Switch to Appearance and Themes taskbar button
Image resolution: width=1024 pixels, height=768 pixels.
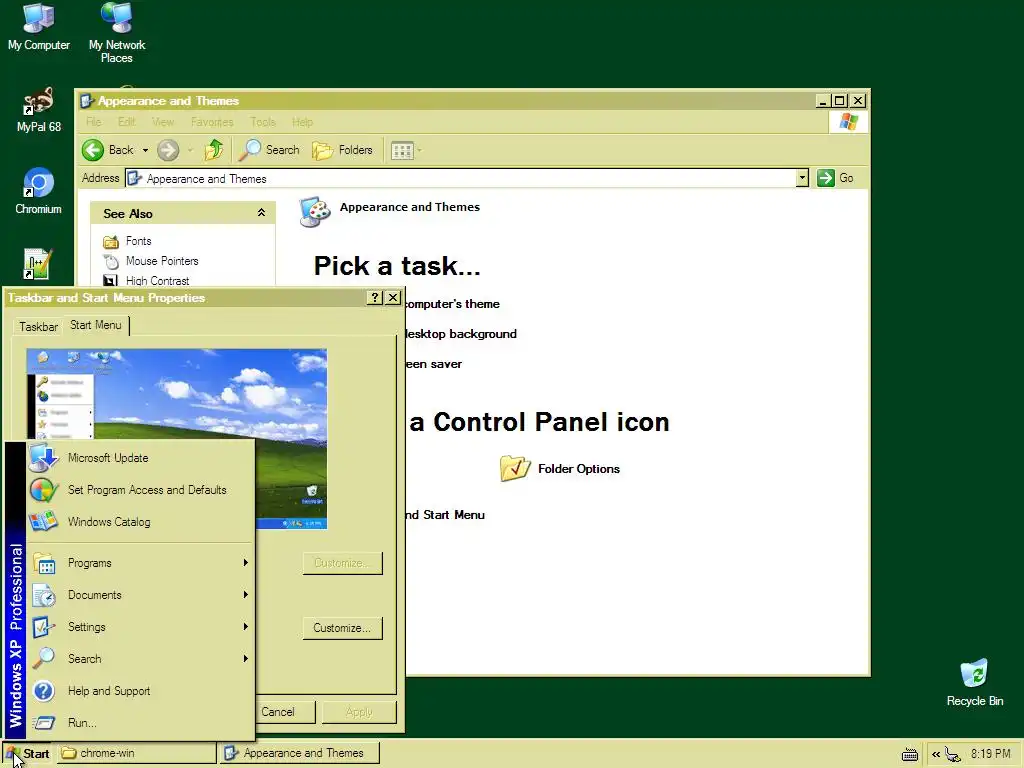299,754
